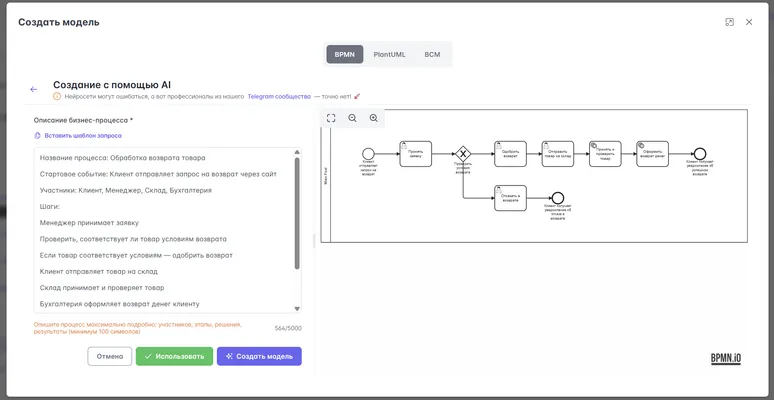774x400 pixels.
Task: Click the BPMN.iO logo
Action: click(x=725, y=358)
